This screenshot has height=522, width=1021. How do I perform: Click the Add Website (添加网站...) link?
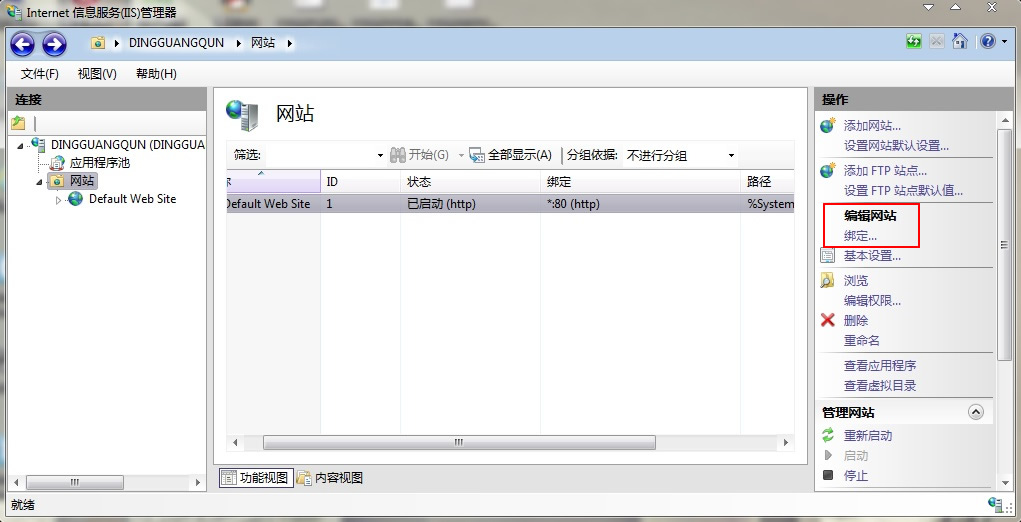[872, 126]
